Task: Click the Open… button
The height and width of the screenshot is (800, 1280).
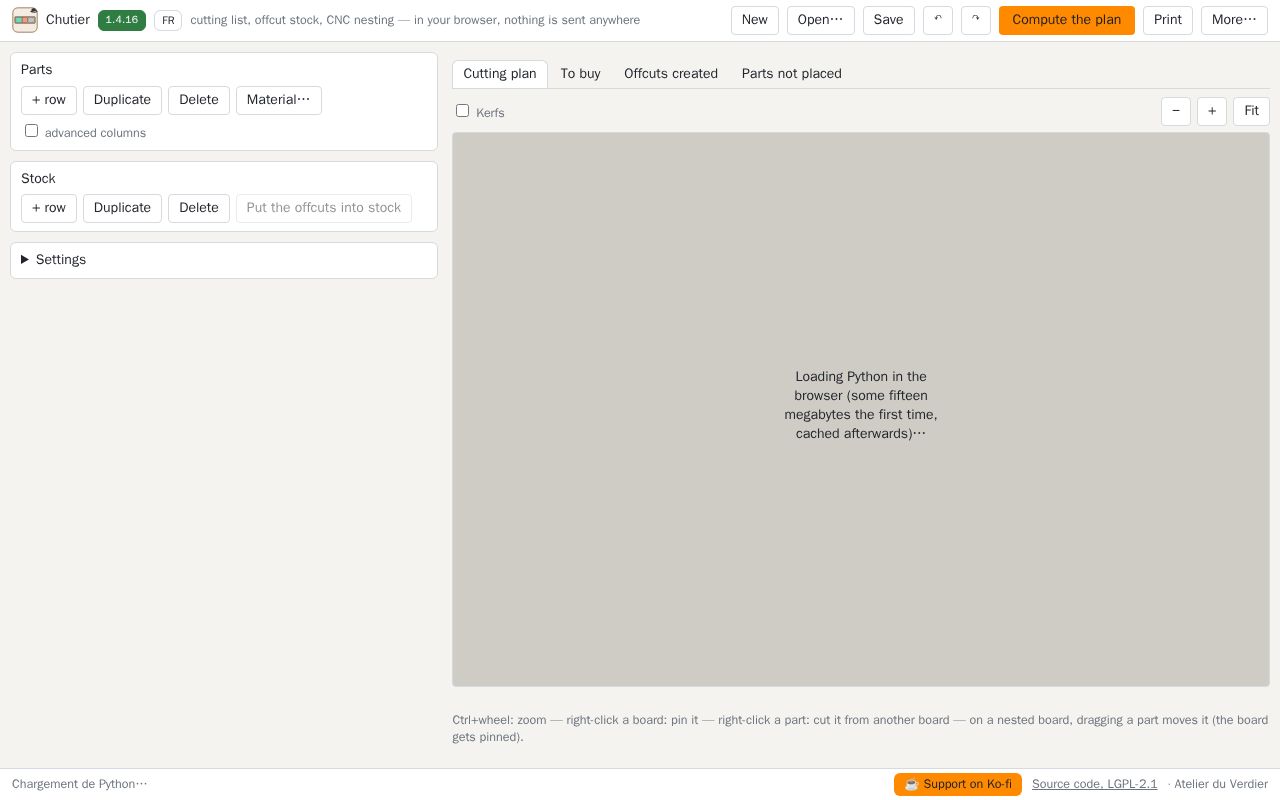Action: point(821,20)
